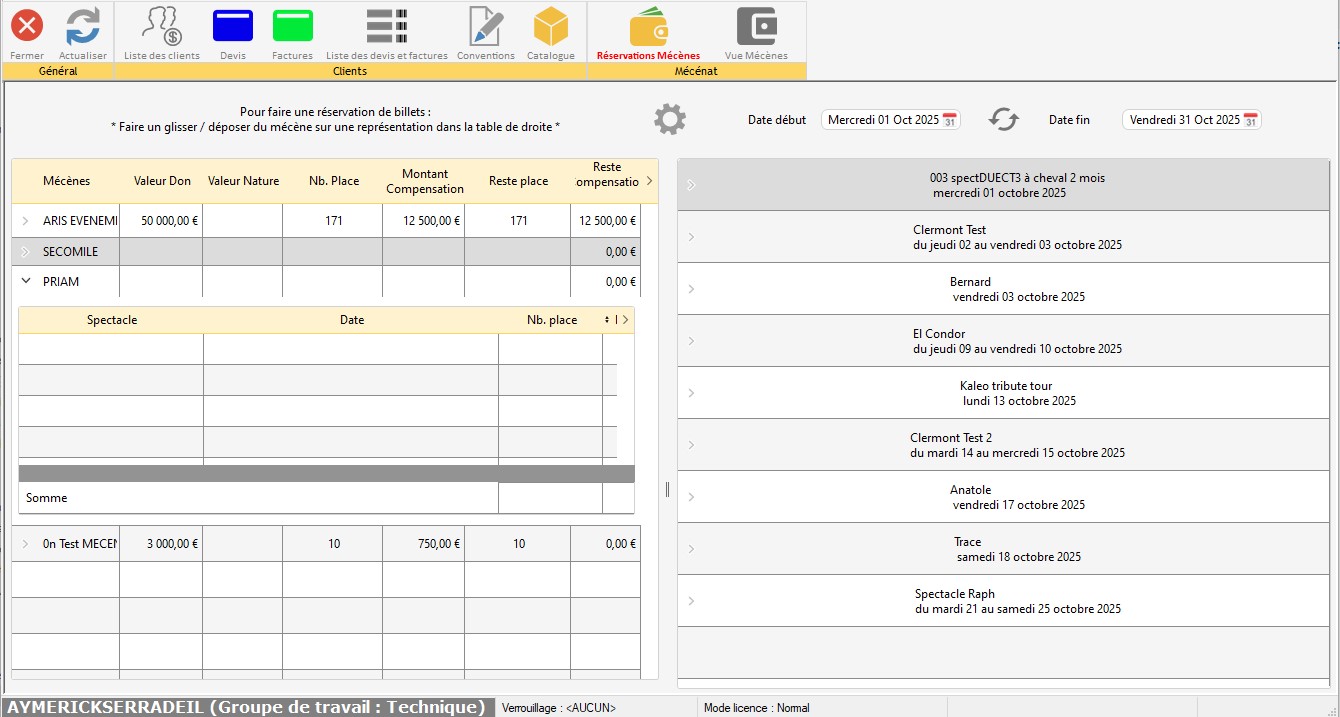This screenshot has height=717, width=1340.
Task: Open the Catalogue box icon
Action: pyautogui.click(x=550, y=26)
